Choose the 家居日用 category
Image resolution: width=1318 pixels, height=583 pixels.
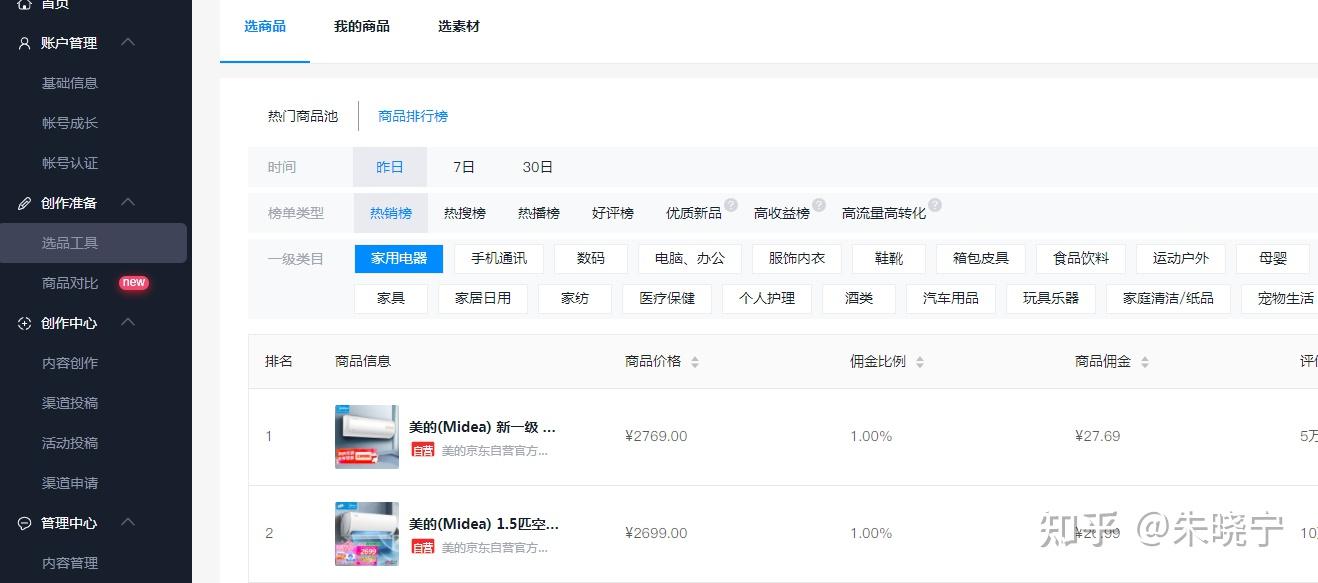[x=483, y=298]
